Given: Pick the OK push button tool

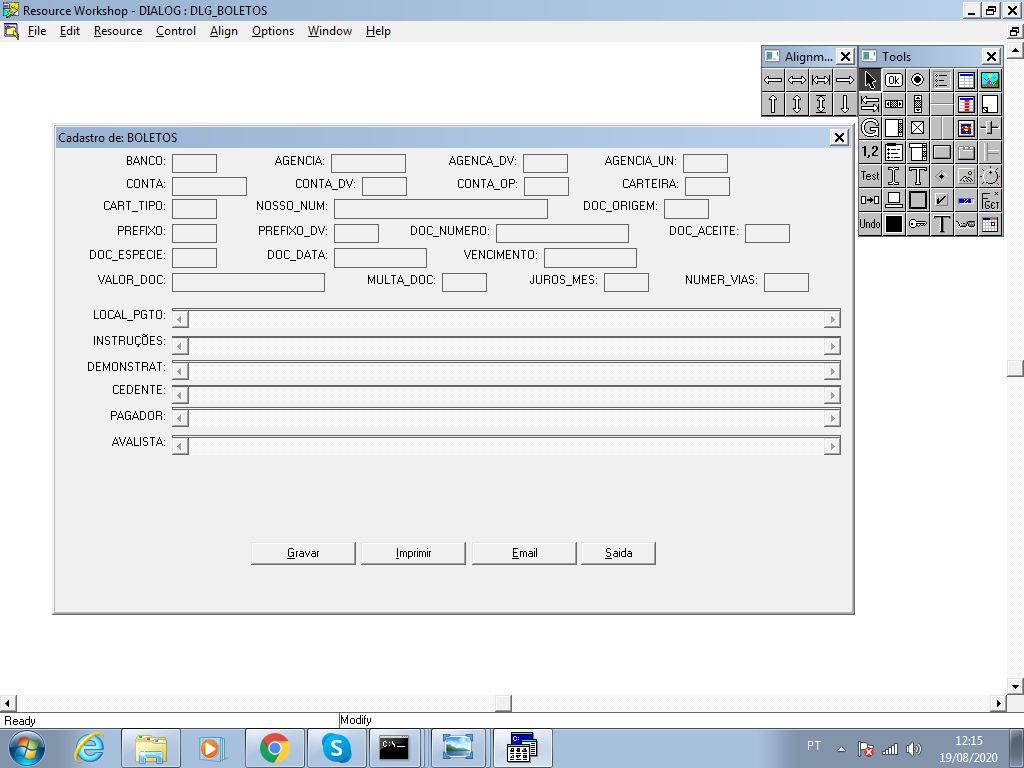Looking at the screenshot, I should (x=894, y=80).
